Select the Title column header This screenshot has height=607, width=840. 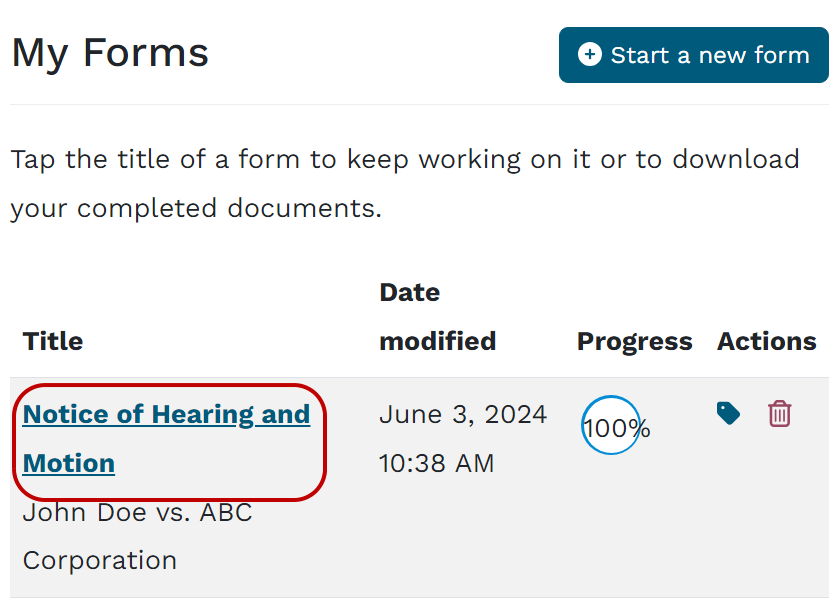pos(52,341)
